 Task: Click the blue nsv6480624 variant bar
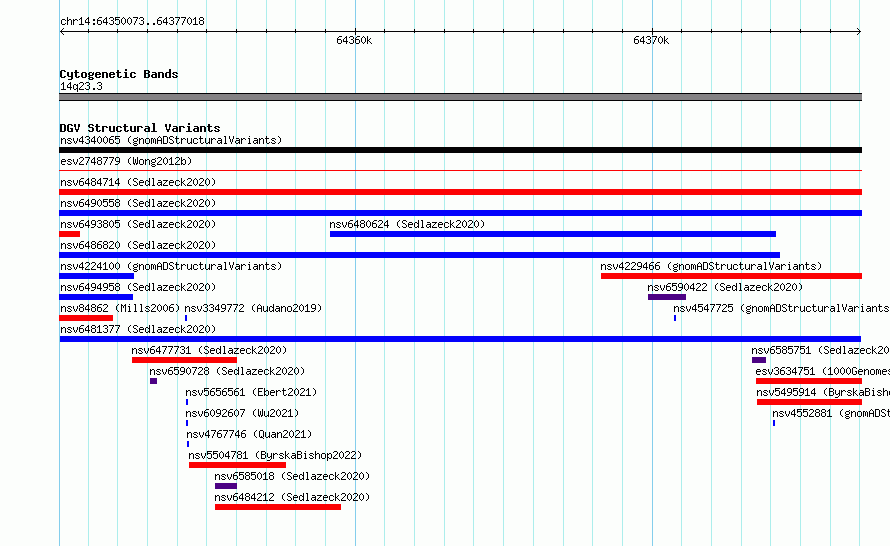pyautogui.click(x=553, y=234)
